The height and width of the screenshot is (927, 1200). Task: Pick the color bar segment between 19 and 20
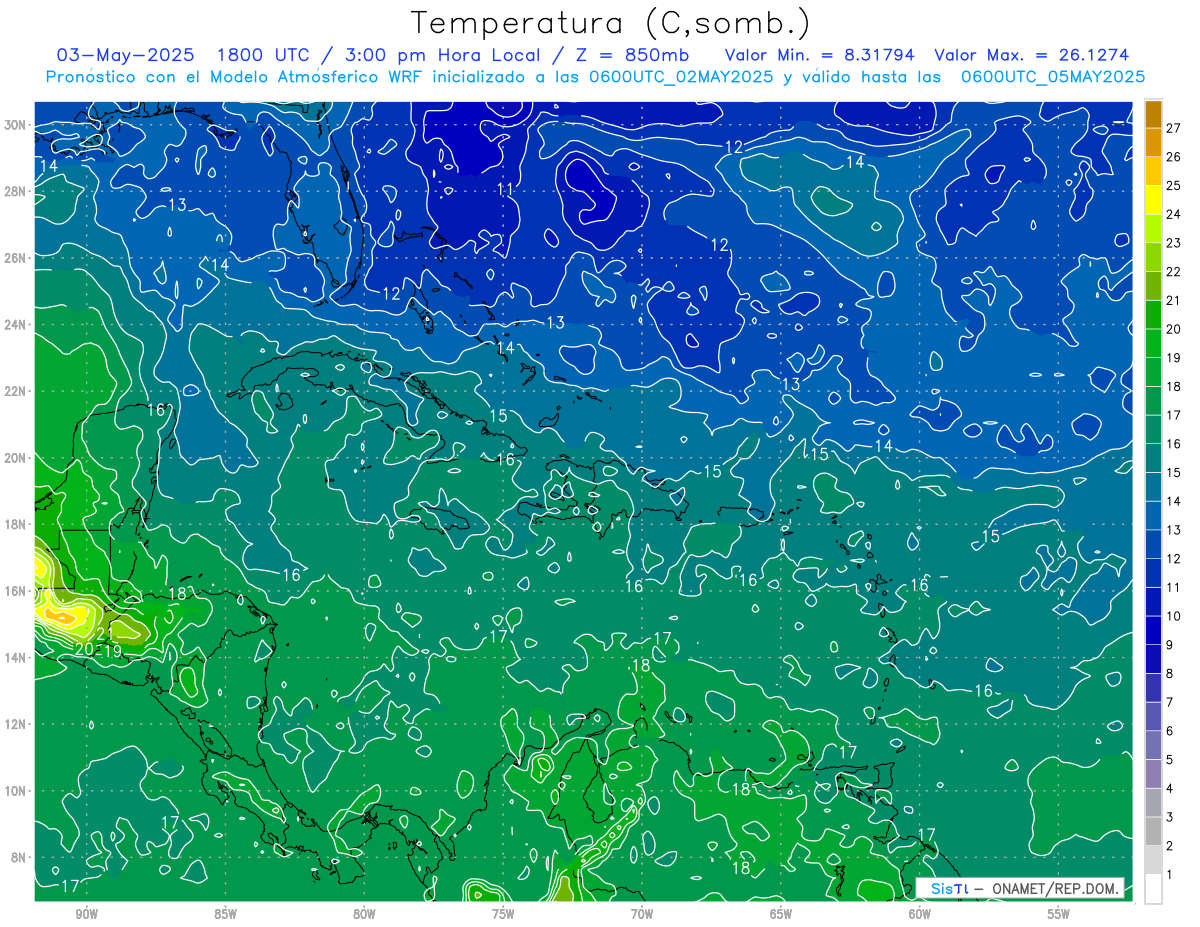(1154, 343)
